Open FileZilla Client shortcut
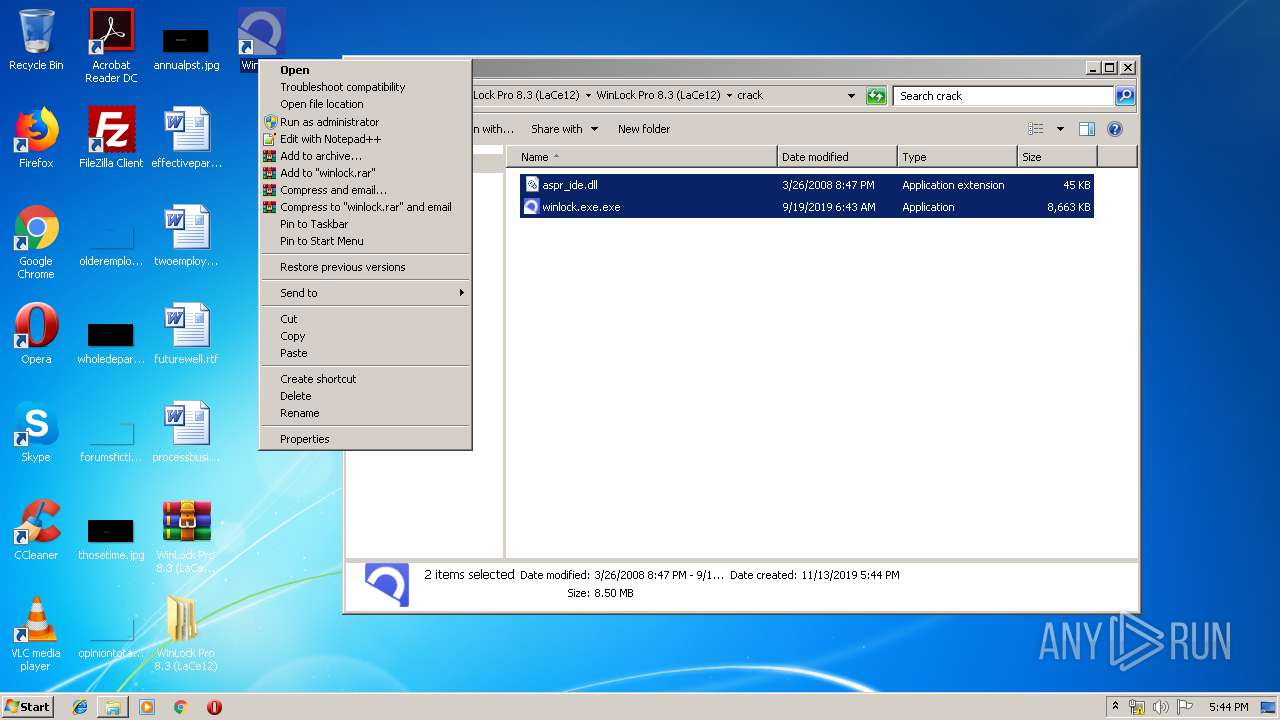This screenshot has height=720, width=1280. (x=111, y=138)
